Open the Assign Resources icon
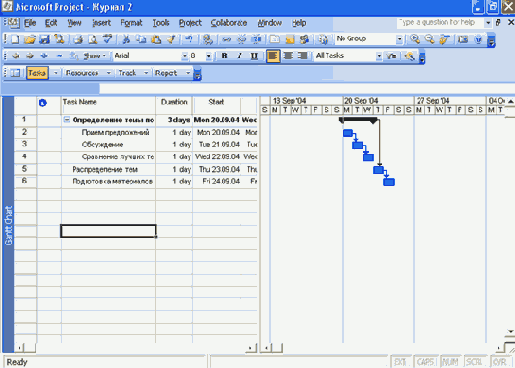The height and width of the screenshot is (368, 515). click(304, 39)
